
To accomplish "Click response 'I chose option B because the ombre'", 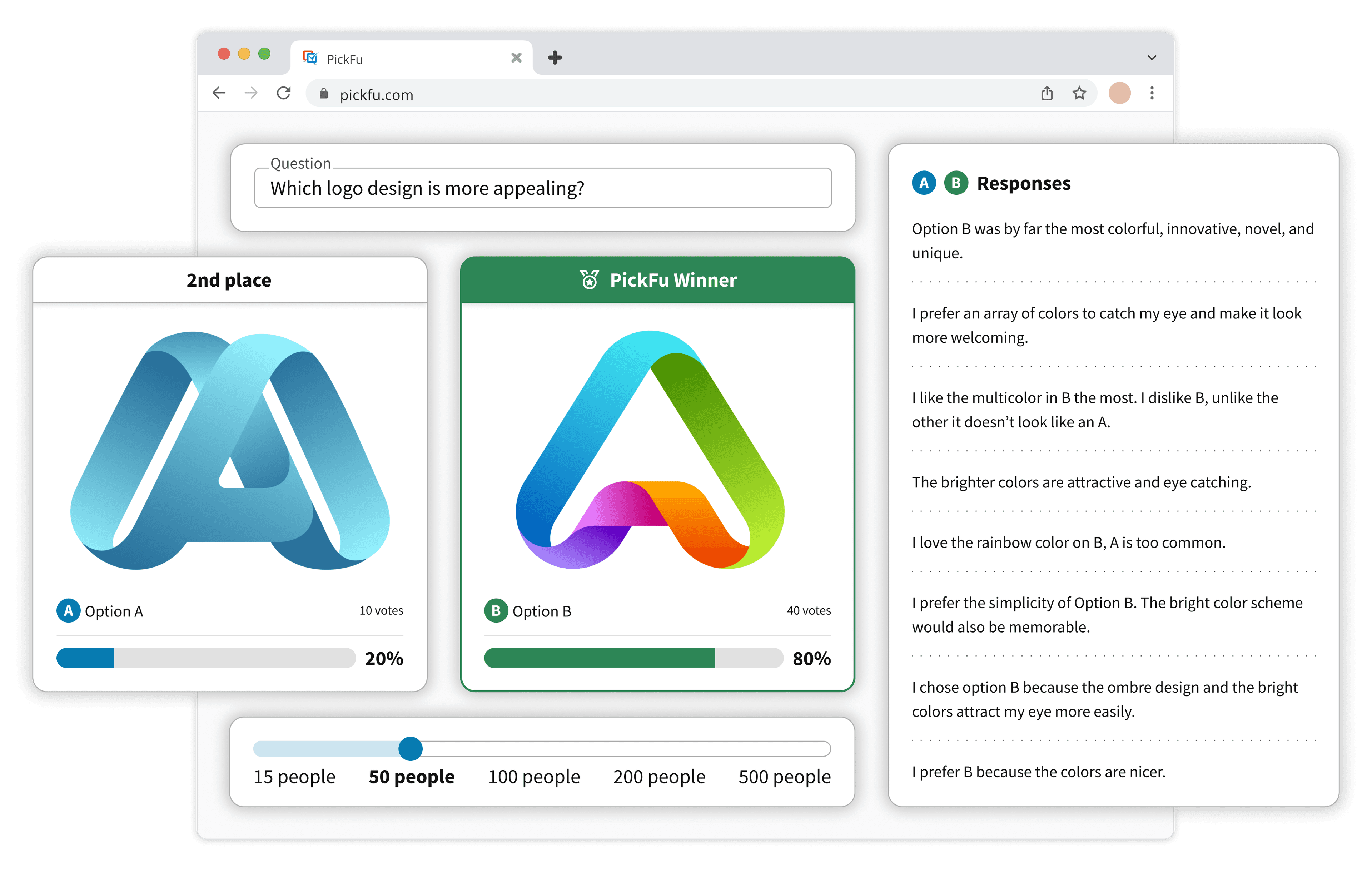I will pyautogui.click(x=1105, y=699).
